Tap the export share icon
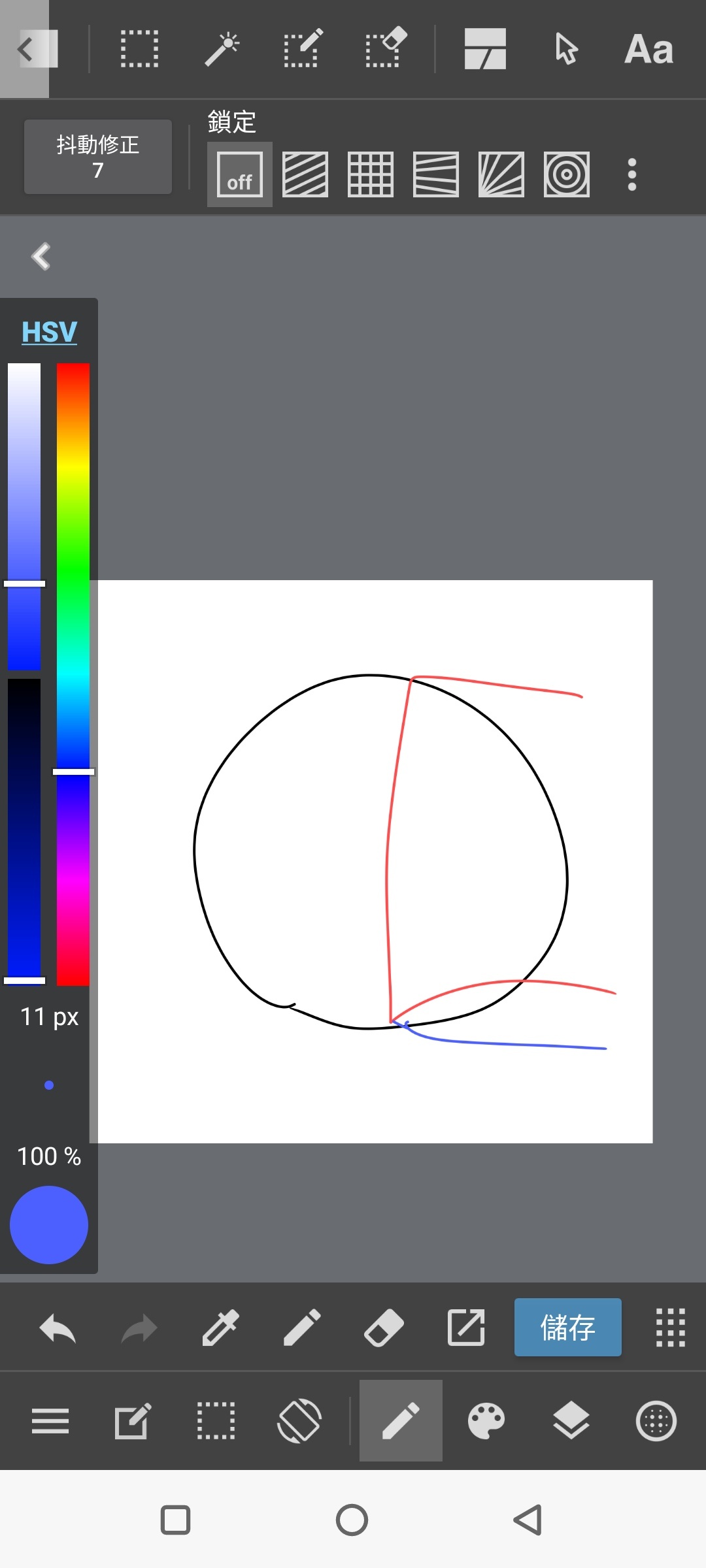706x1568 pixels. (466, 1328)
